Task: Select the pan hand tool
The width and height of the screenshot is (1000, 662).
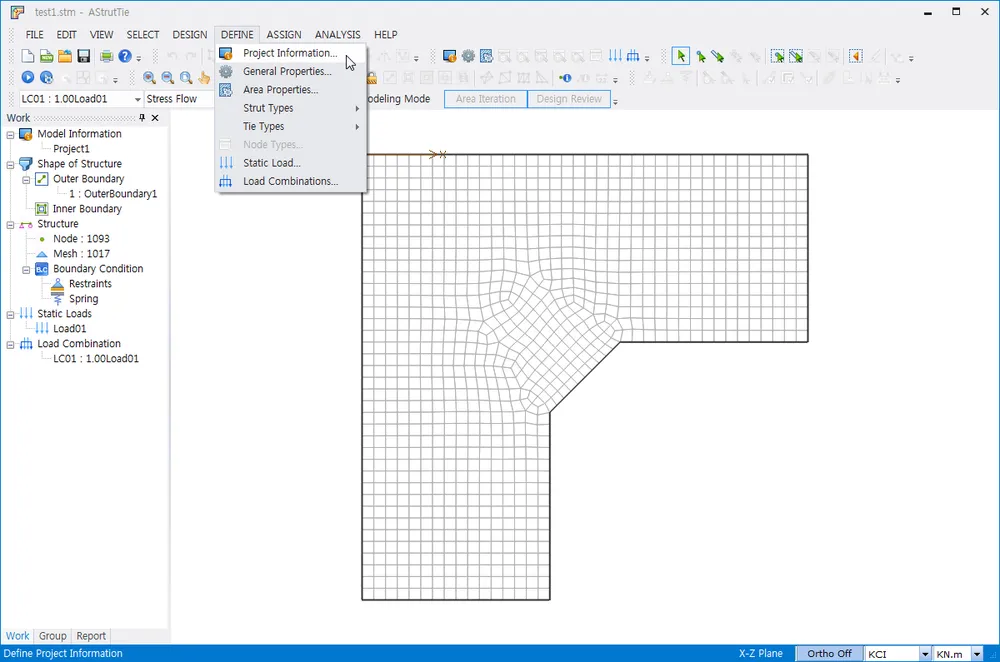Action: pyautogui.click(x=204, y=78)
